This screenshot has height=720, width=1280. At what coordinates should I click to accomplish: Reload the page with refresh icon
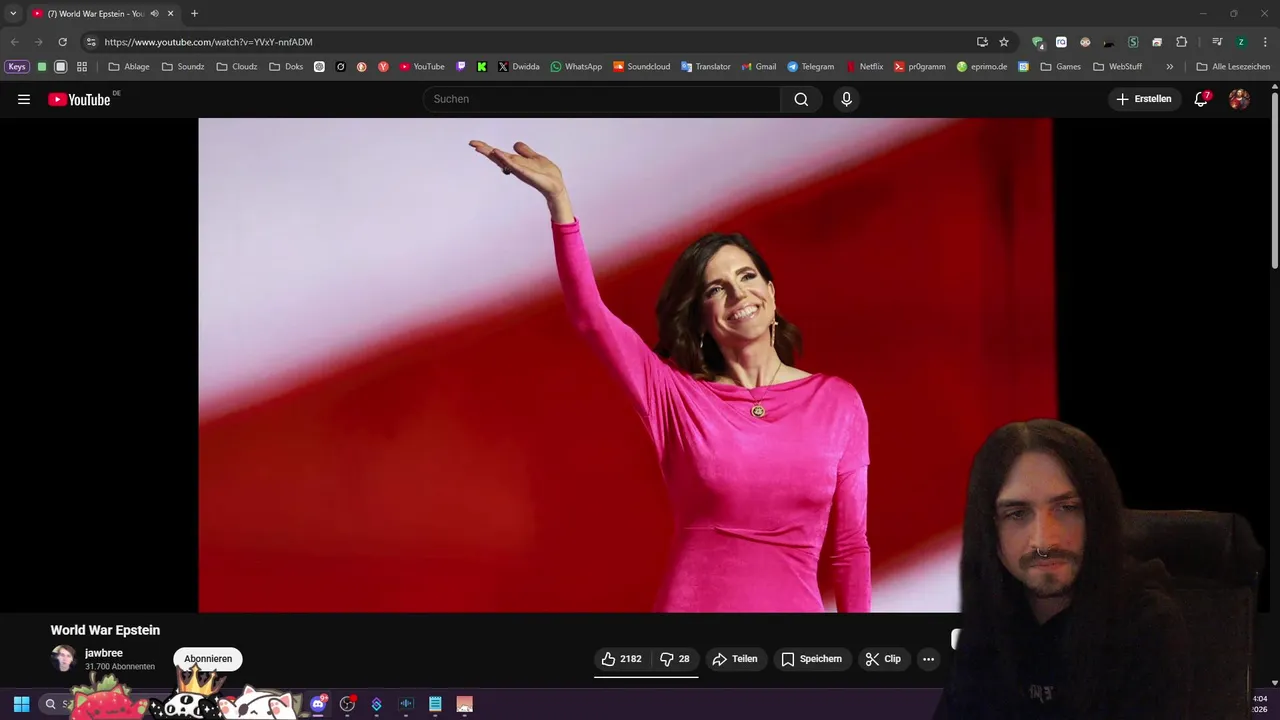coord(62,42)
